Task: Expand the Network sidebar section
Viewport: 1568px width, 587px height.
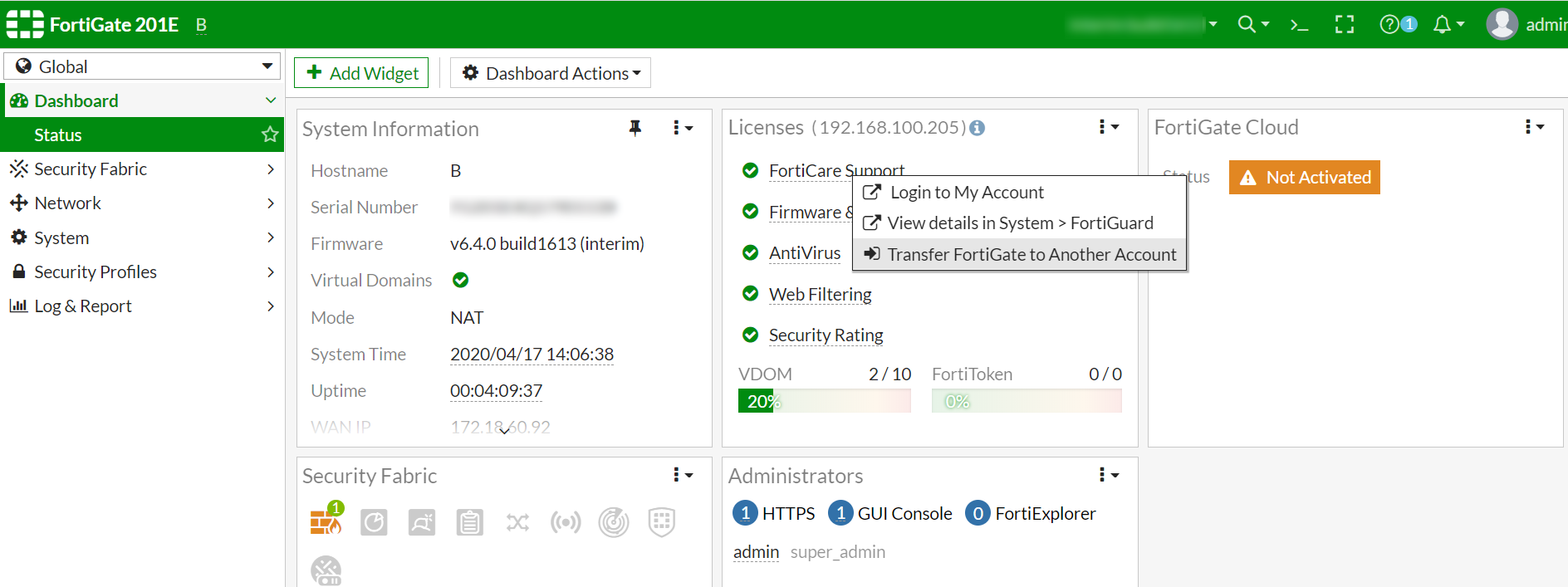Action: 143,203
